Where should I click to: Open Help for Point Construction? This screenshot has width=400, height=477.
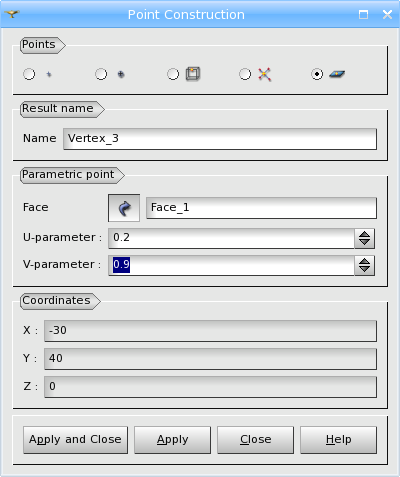coord(339,440)
